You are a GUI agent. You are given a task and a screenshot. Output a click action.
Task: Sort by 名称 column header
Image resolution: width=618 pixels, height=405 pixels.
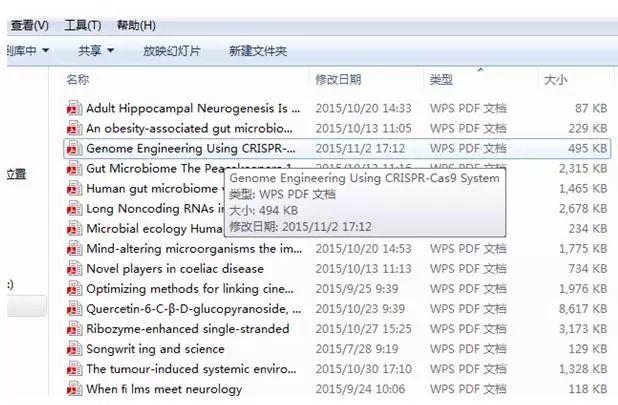coord(78,80)
